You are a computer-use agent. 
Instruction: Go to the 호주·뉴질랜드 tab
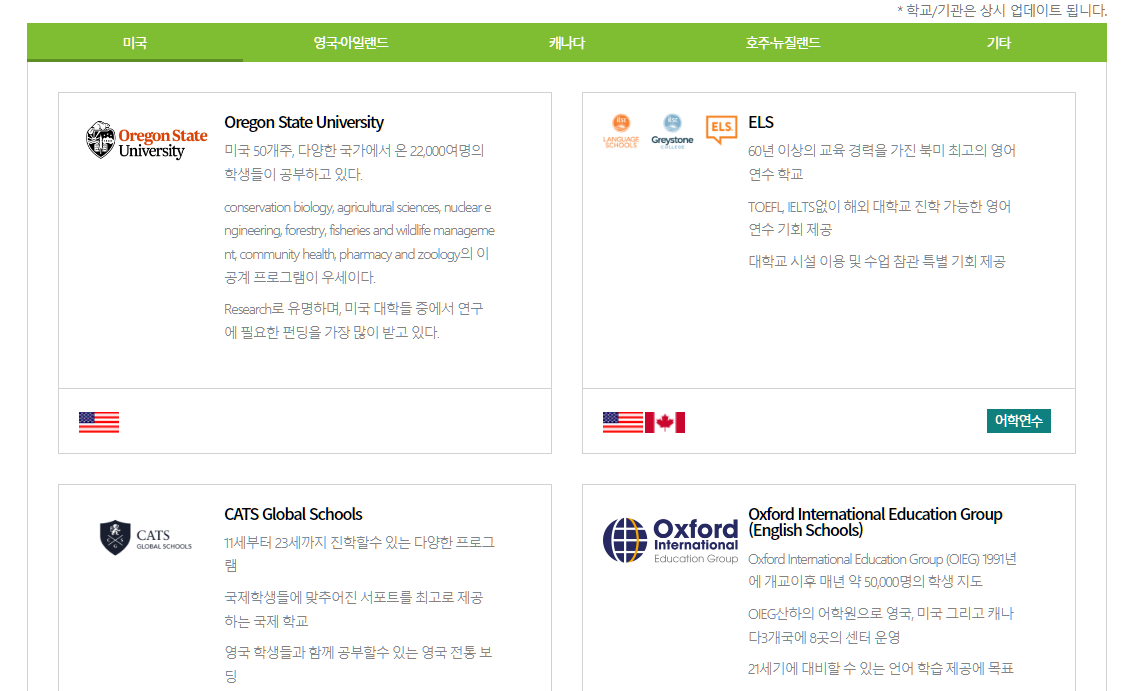[783, 43]
